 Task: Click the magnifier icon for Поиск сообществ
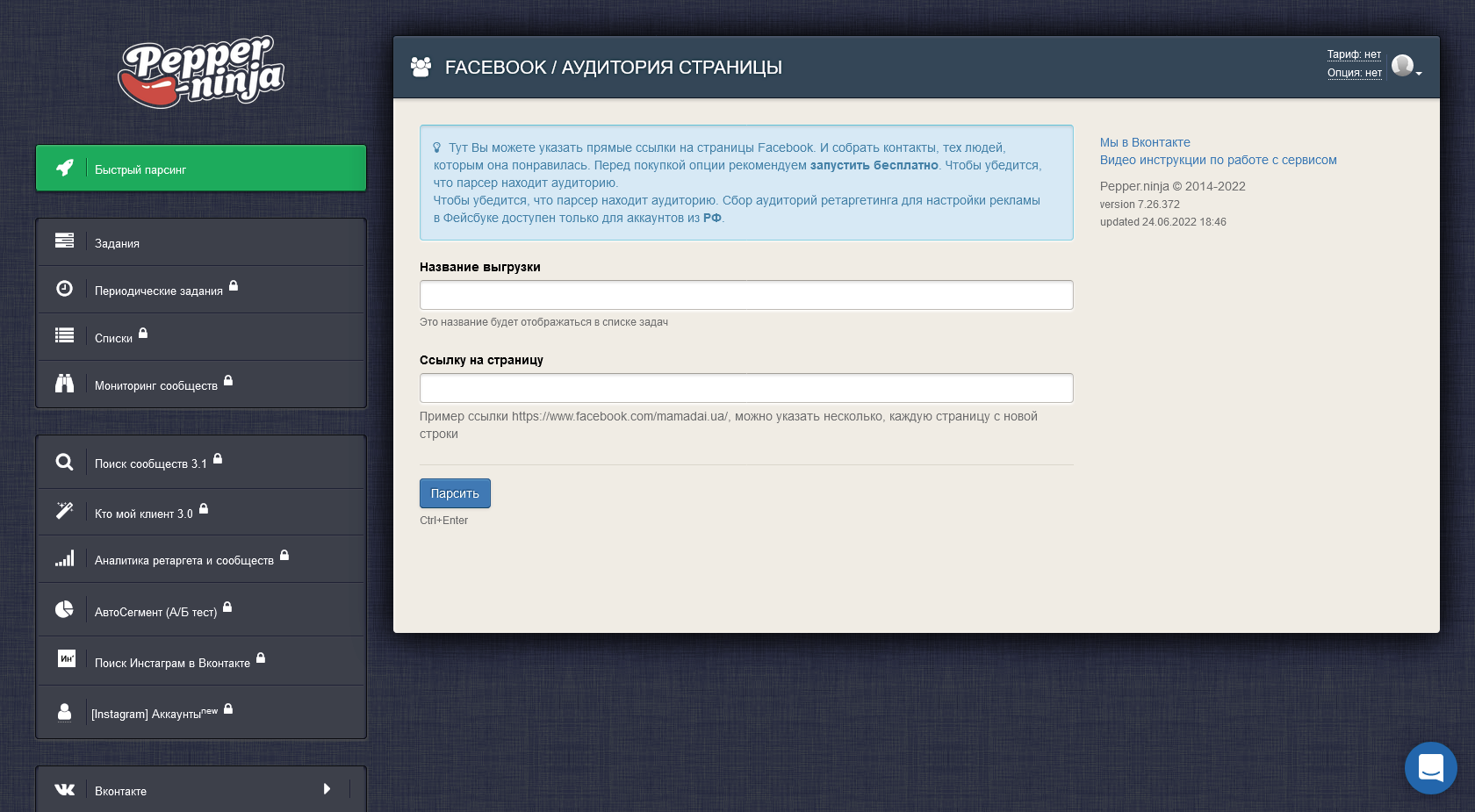pos(64,462)
